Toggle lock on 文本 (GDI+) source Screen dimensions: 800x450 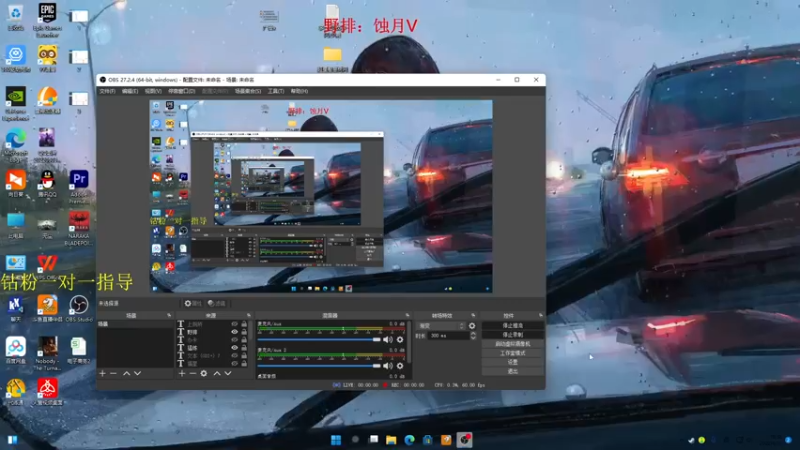244,356
